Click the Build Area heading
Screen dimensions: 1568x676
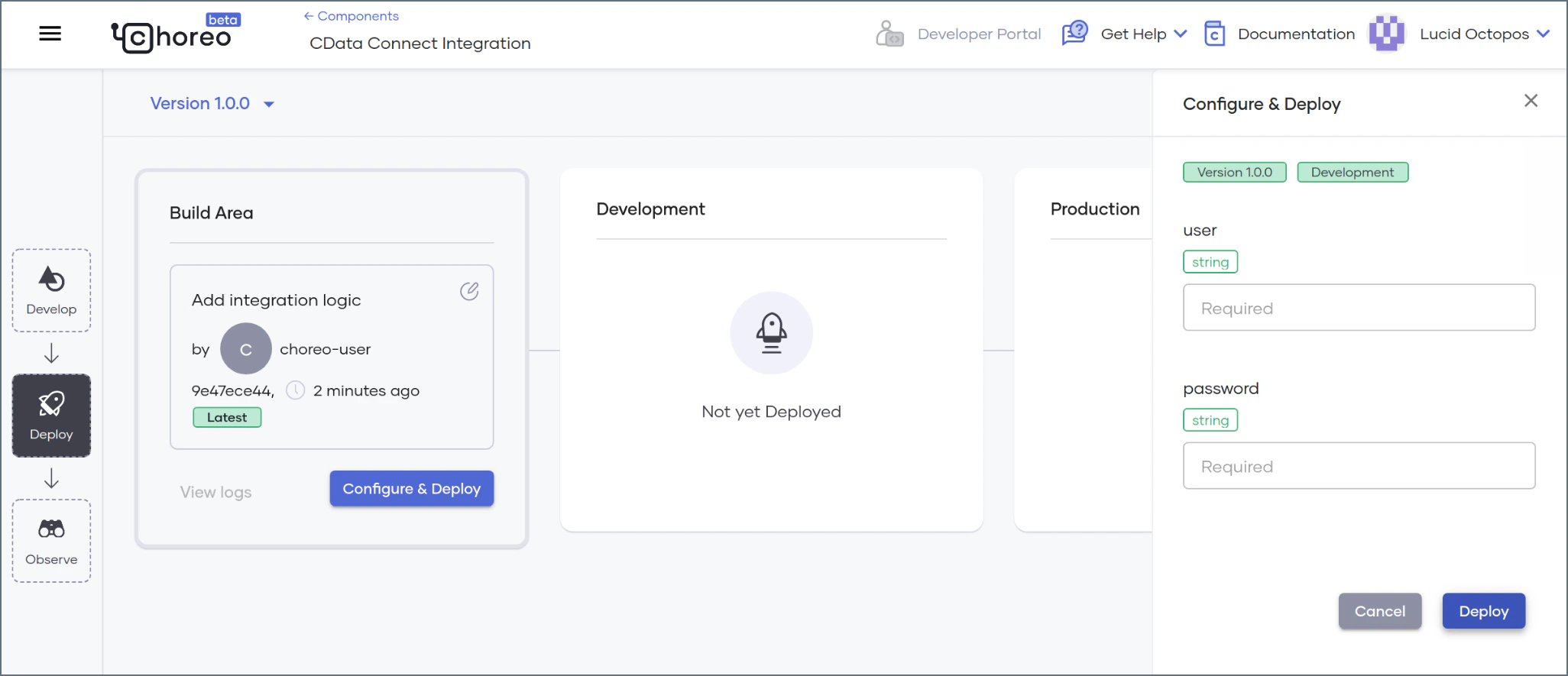tap(211, 213)
